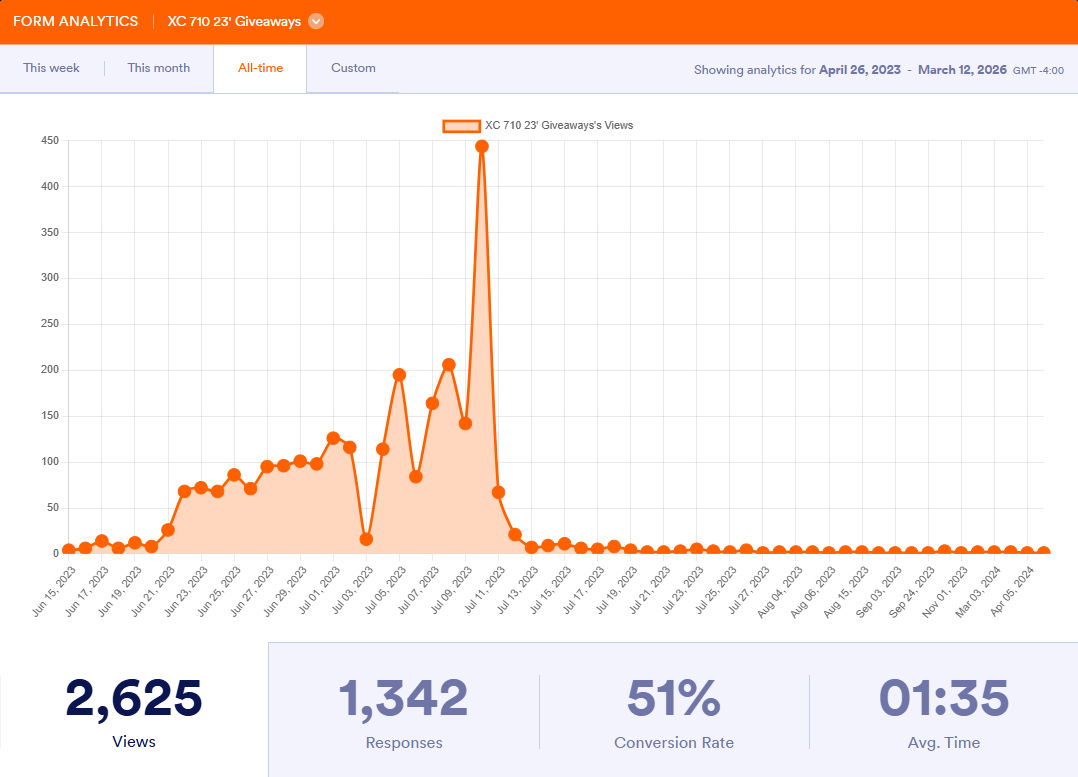Toggle the Views legend color swatch
The height and width of the screenshot is (777, 1078).
[x=462, y=126]
